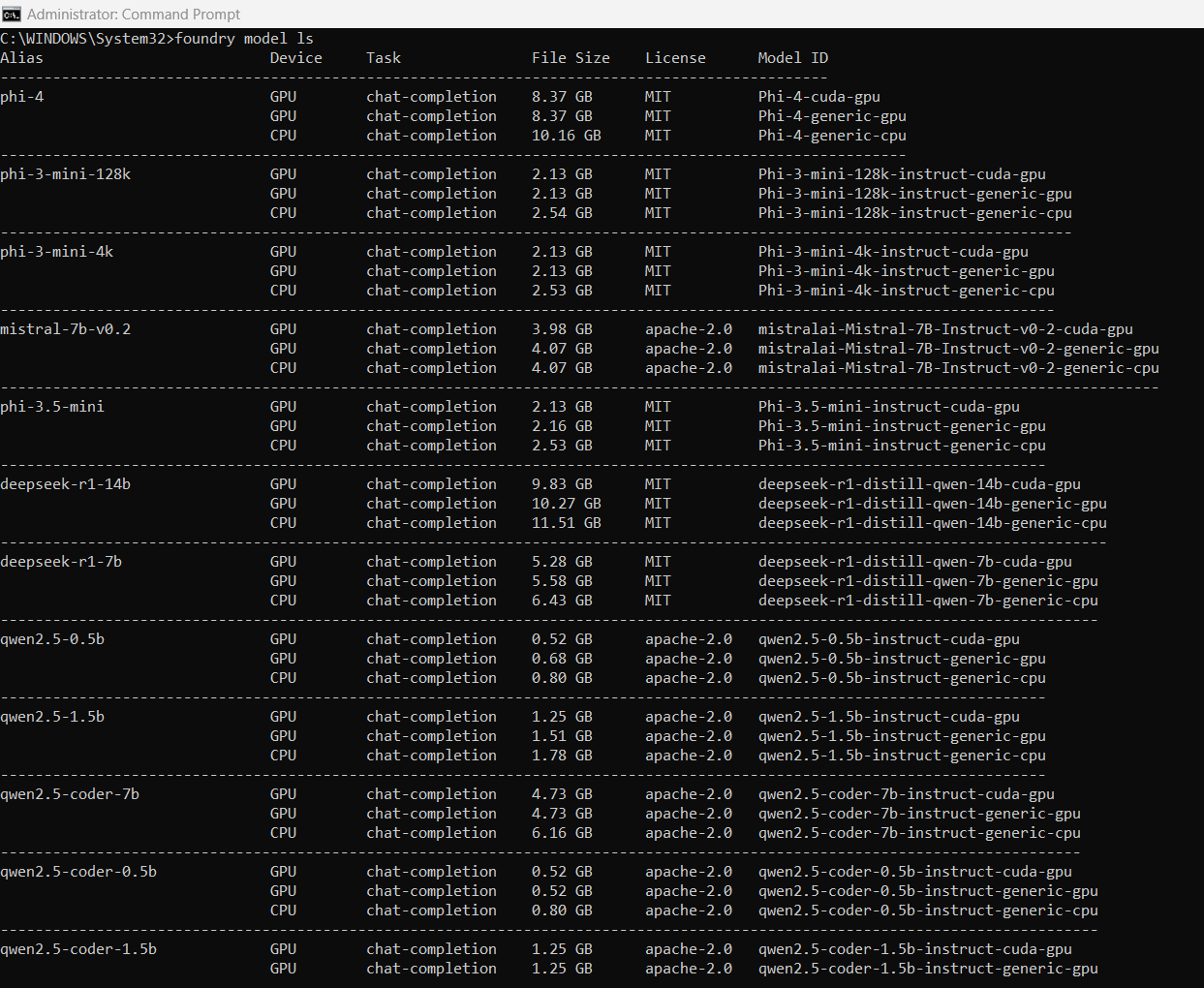Click 'qwen2.5-coder-0.5b-instruct-generic-cpu' model ID
The height and width of the screenshot is (988, 1204).
(x=928, y=911)
